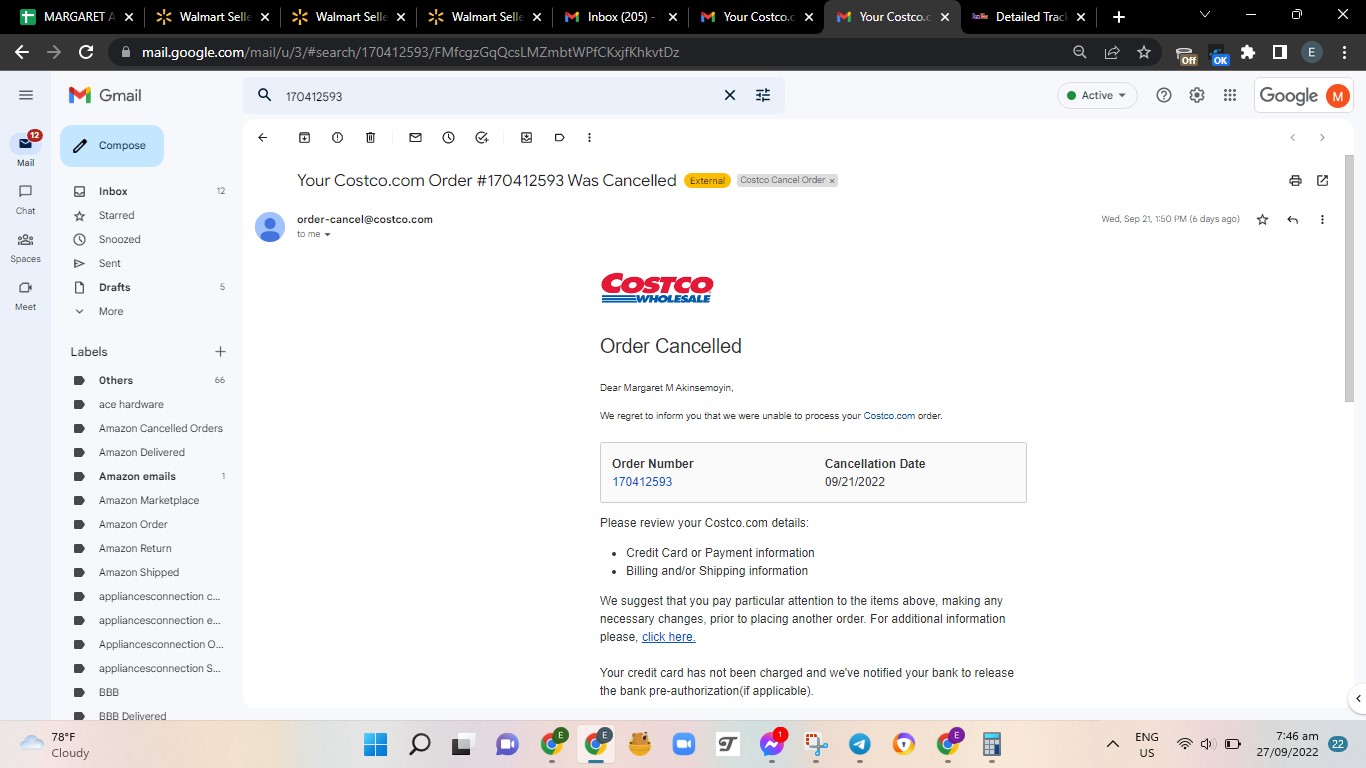Screen dimensions: 1366x768
Task: Follow the 'click here.' link
Action: (668, 637)
